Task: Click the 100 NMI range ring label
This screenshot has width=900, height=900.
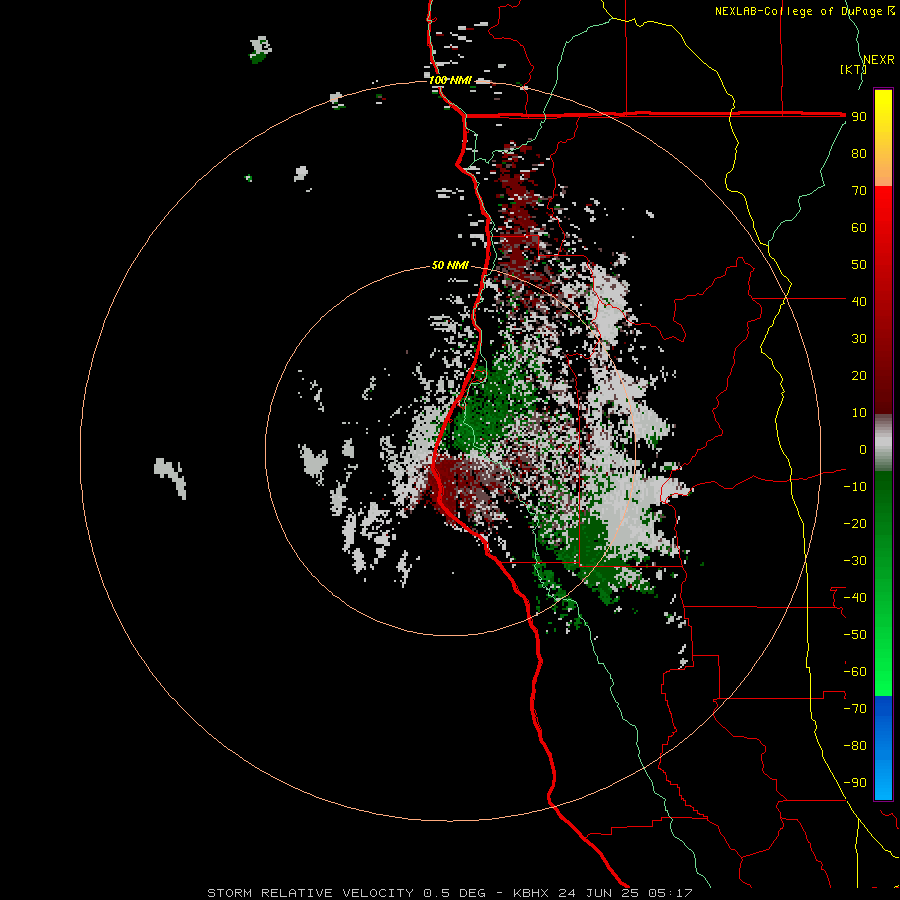Action: [451, 80]
